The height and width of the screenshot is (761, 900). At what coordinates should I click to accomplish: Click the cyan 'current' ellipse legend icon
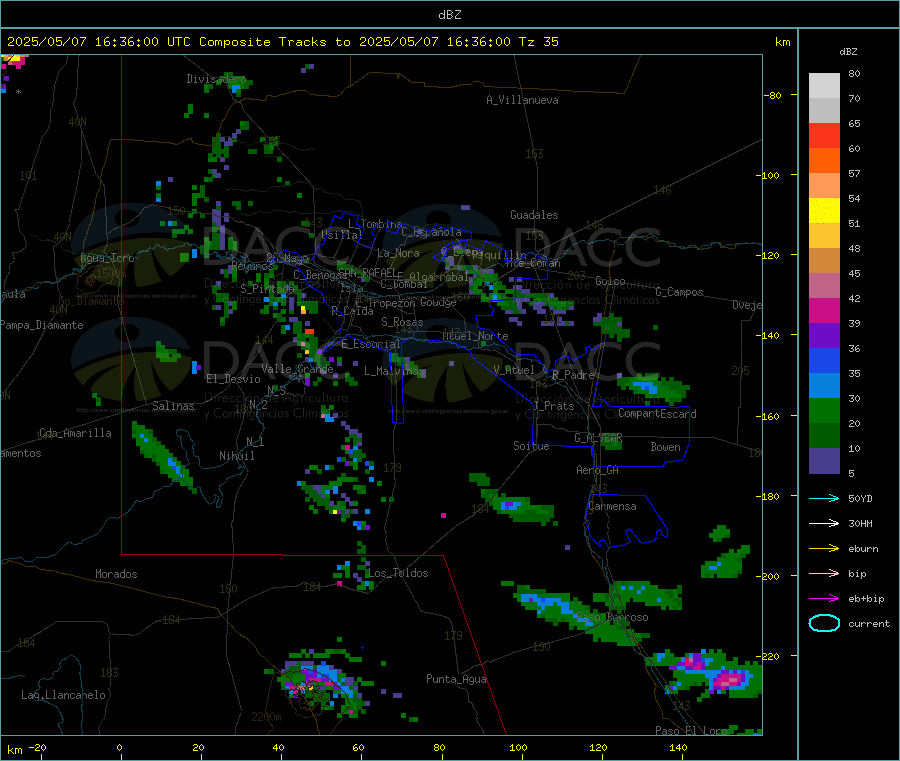[x=824, y=623]
